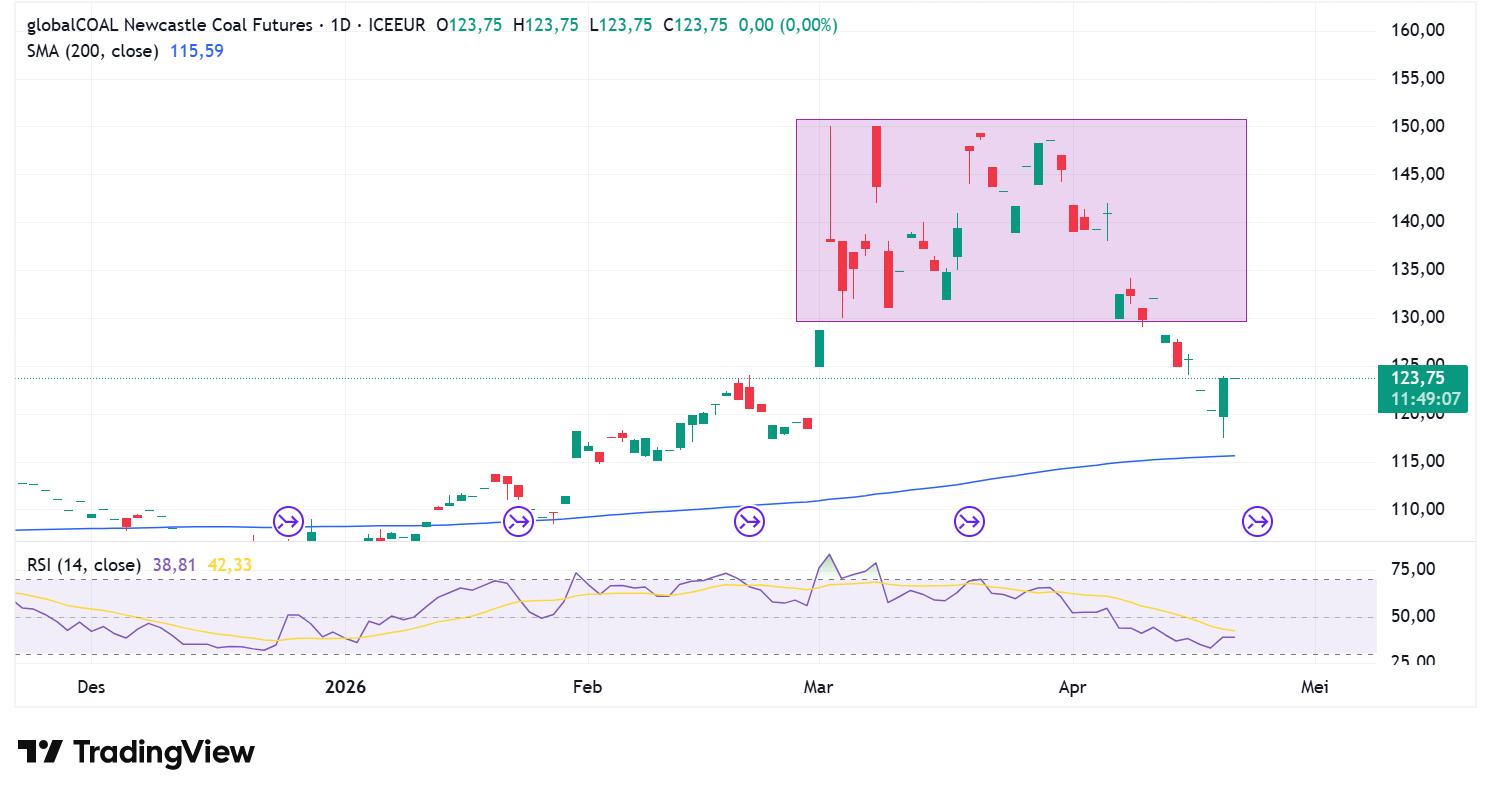Click the high value H123,75 in legend
This screenshot has width=1491, height=797.
coord(545,26)
